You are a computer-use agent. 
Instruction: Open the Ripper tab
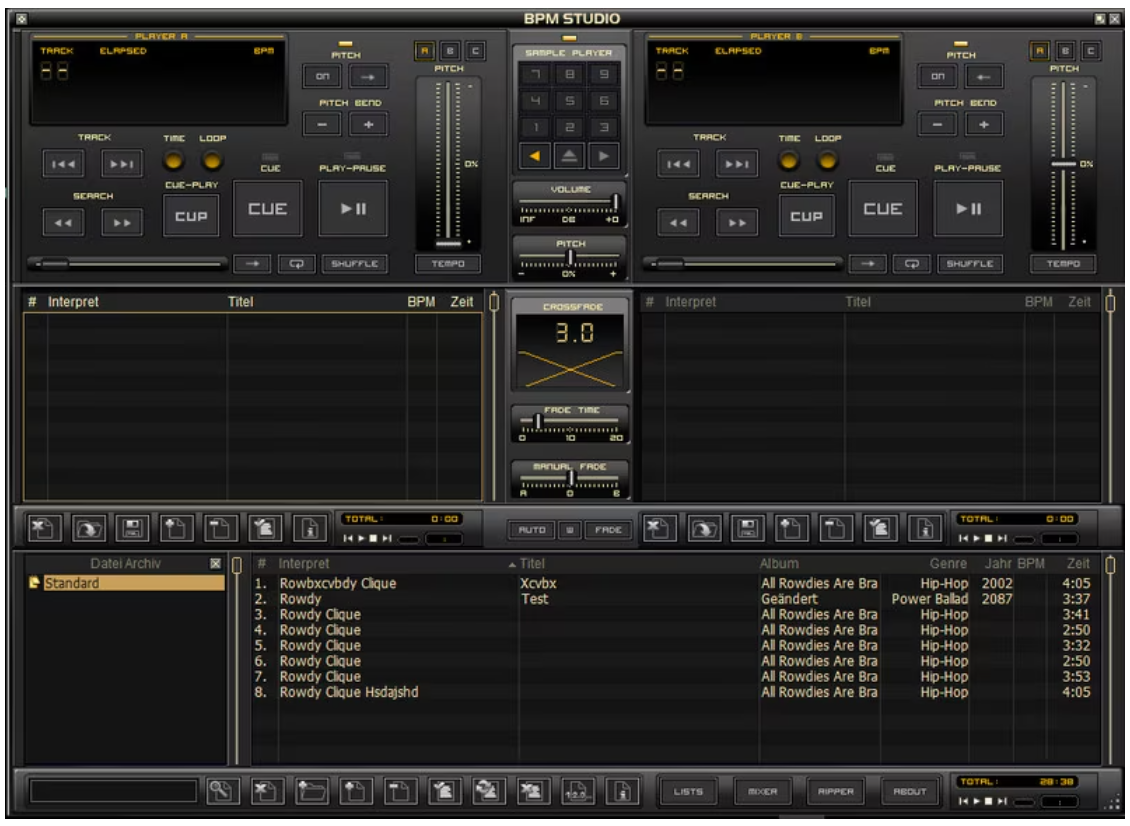pos(836,791)
